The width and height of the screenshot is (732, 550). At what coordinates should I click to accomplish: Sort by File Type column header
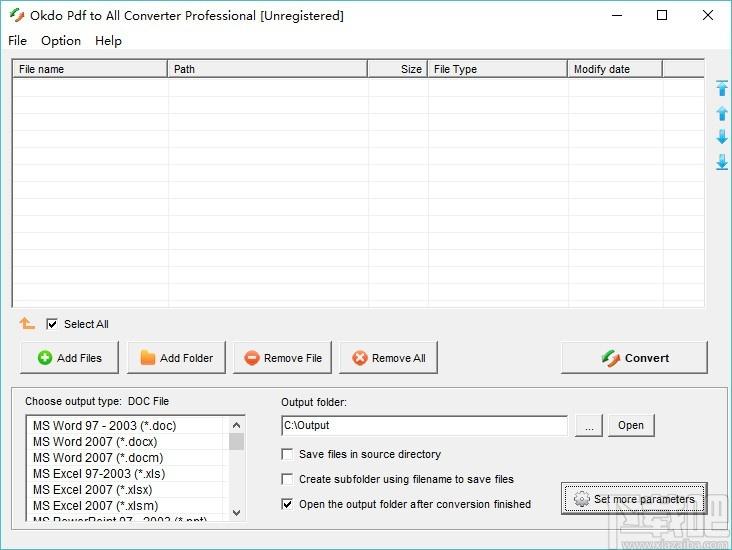pyautogui.click(x=497, y=69)
